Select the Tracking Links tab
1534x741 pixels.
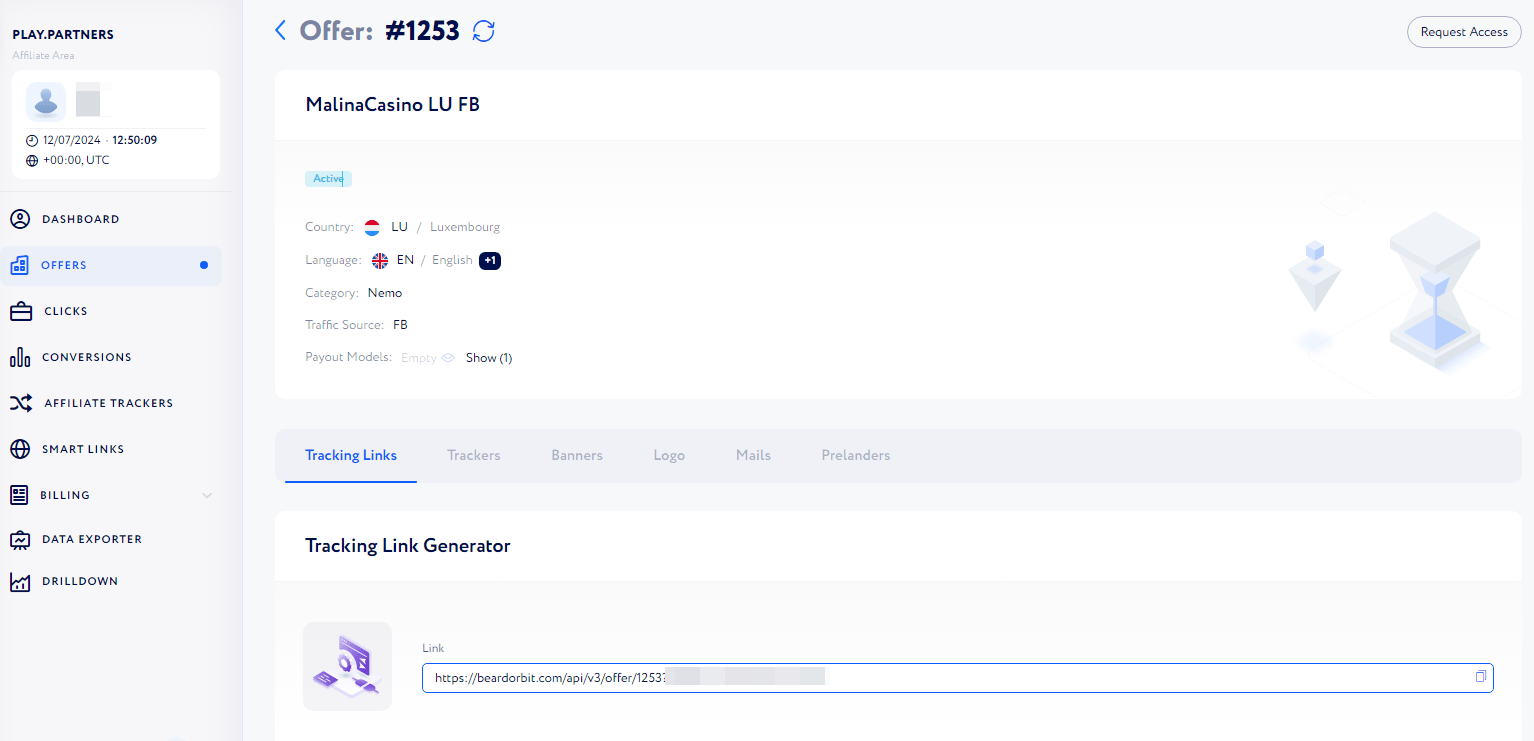pyautogui.click(x=351, y=455)
